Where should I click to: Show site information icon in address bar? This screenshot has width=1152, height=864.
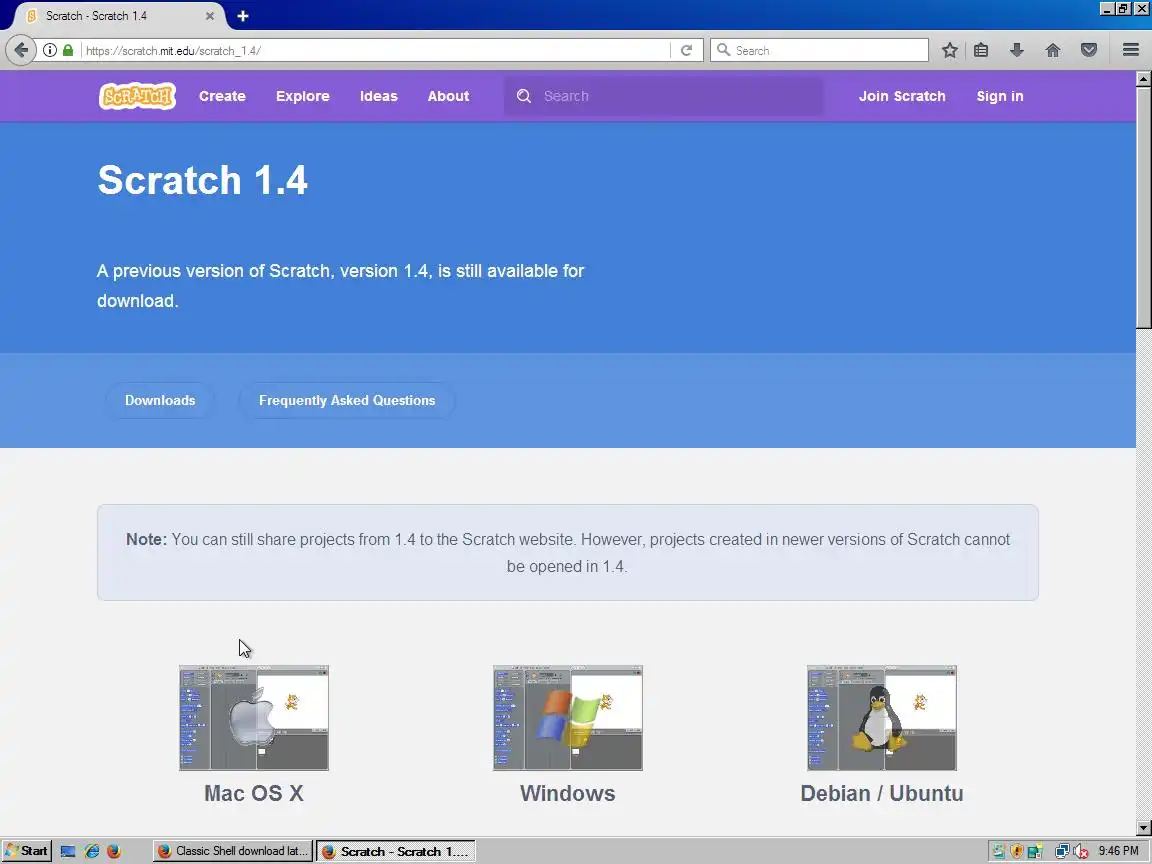click(49, 50)
